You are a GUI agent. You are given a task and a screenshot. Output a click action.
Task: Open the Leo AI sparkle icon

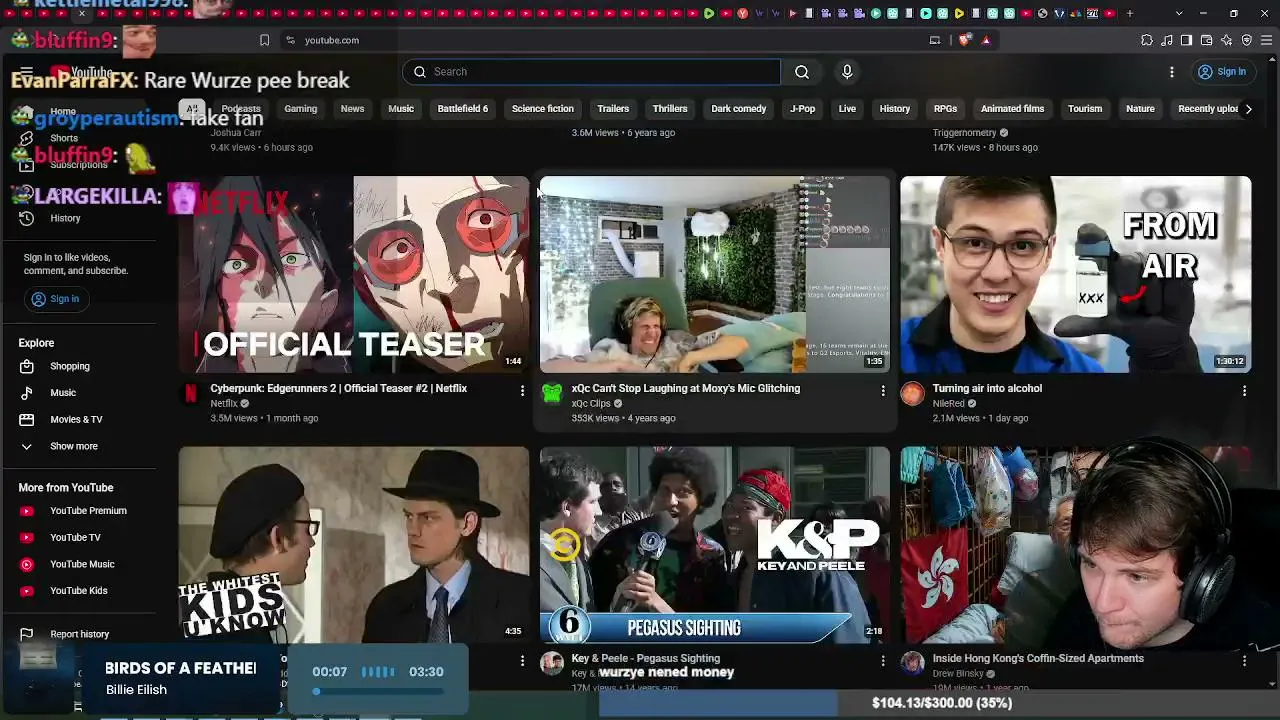[1227, 40]
